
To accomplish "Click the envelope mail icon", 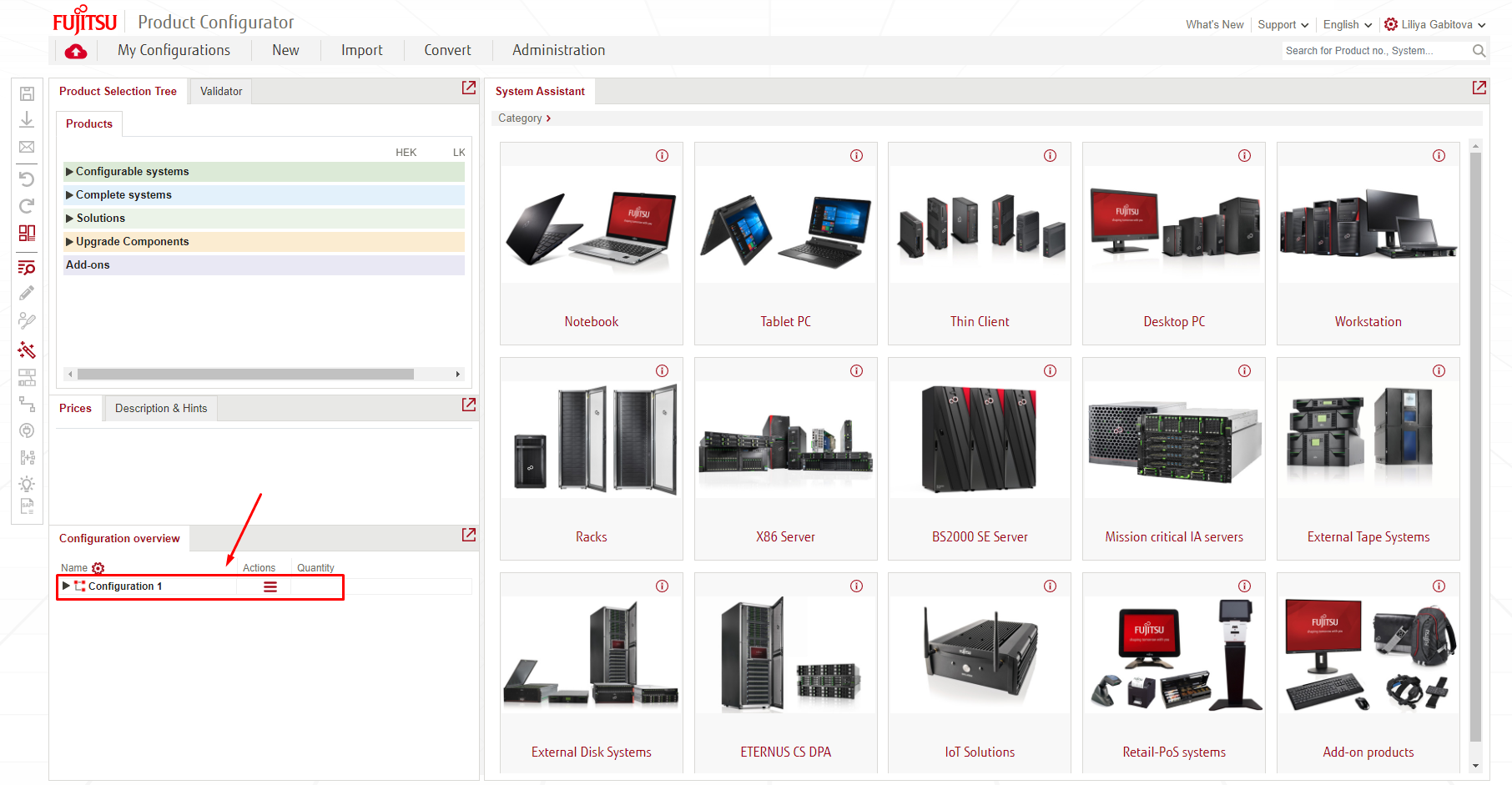I will (x=27, y=147).
